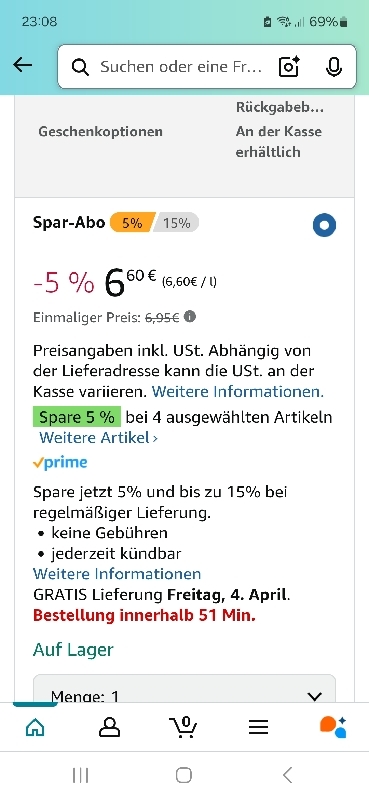Open the account profile icon
The height and width of the screenshot is (800, 369).
pyautogui.click(x=109, y=727)
